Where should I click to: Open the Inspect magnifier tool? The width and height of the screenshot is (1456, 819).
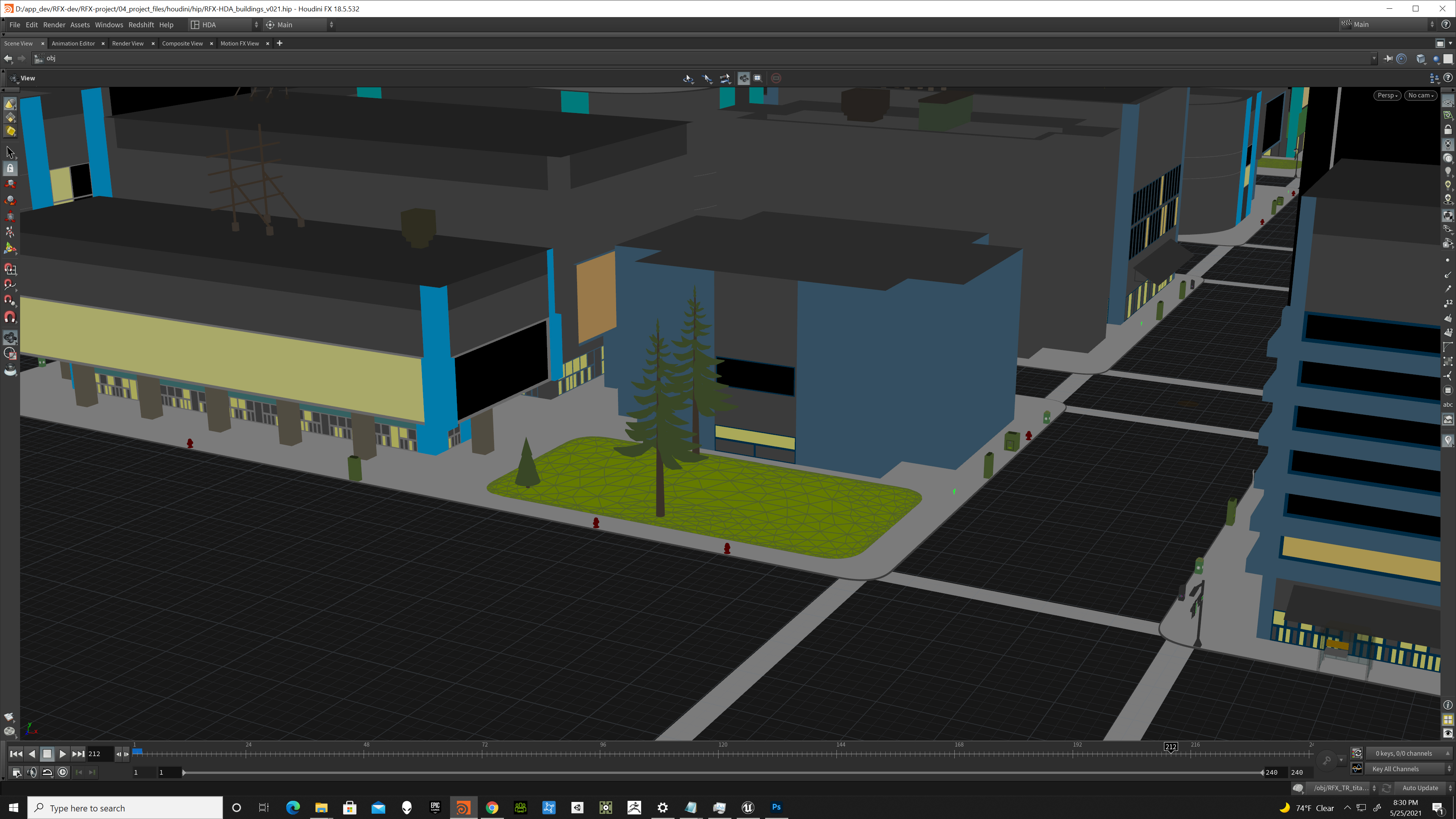coord(10,370)
